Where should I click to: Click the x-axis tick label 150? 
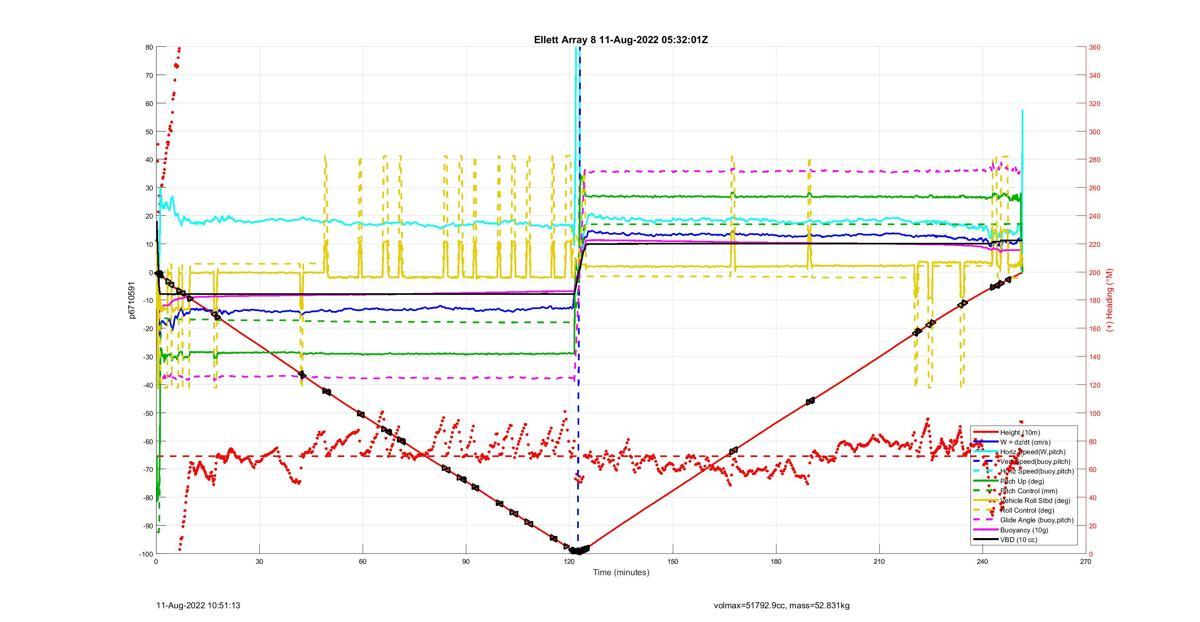673,562
